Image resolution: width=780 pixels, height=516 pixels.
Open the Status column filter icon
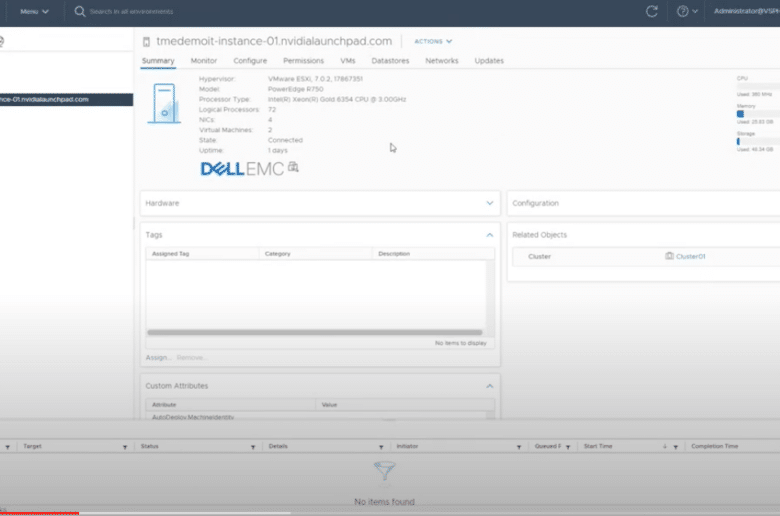[x=253, y=447]
